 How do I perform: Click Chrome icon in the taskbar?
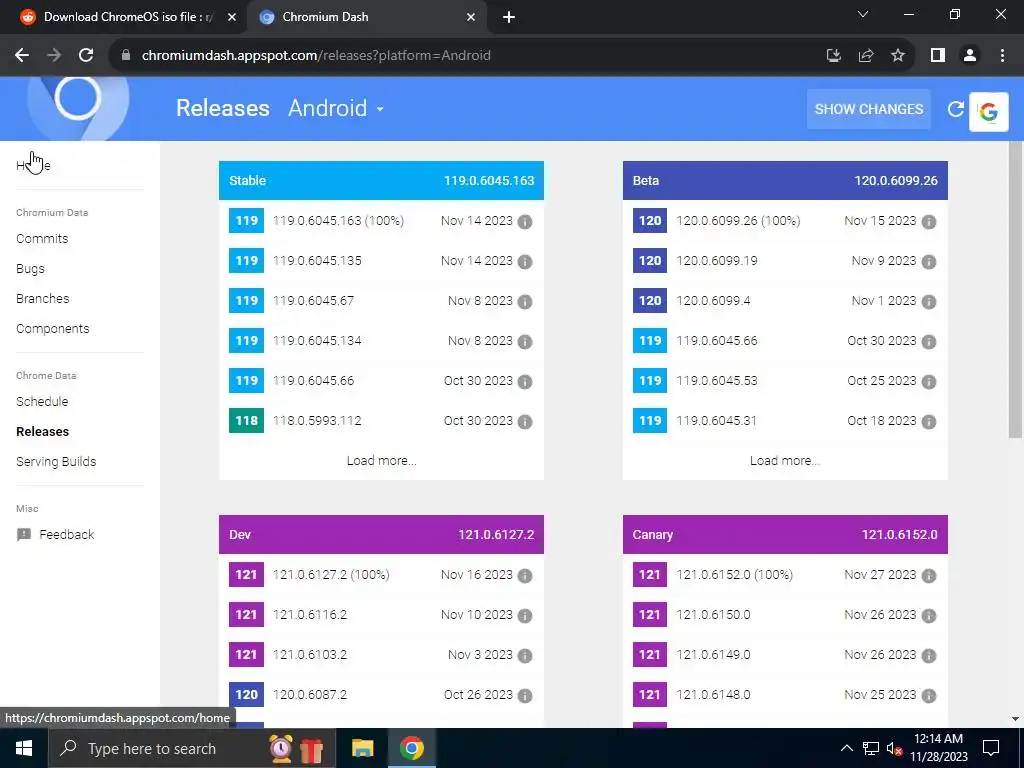(411, 748)
